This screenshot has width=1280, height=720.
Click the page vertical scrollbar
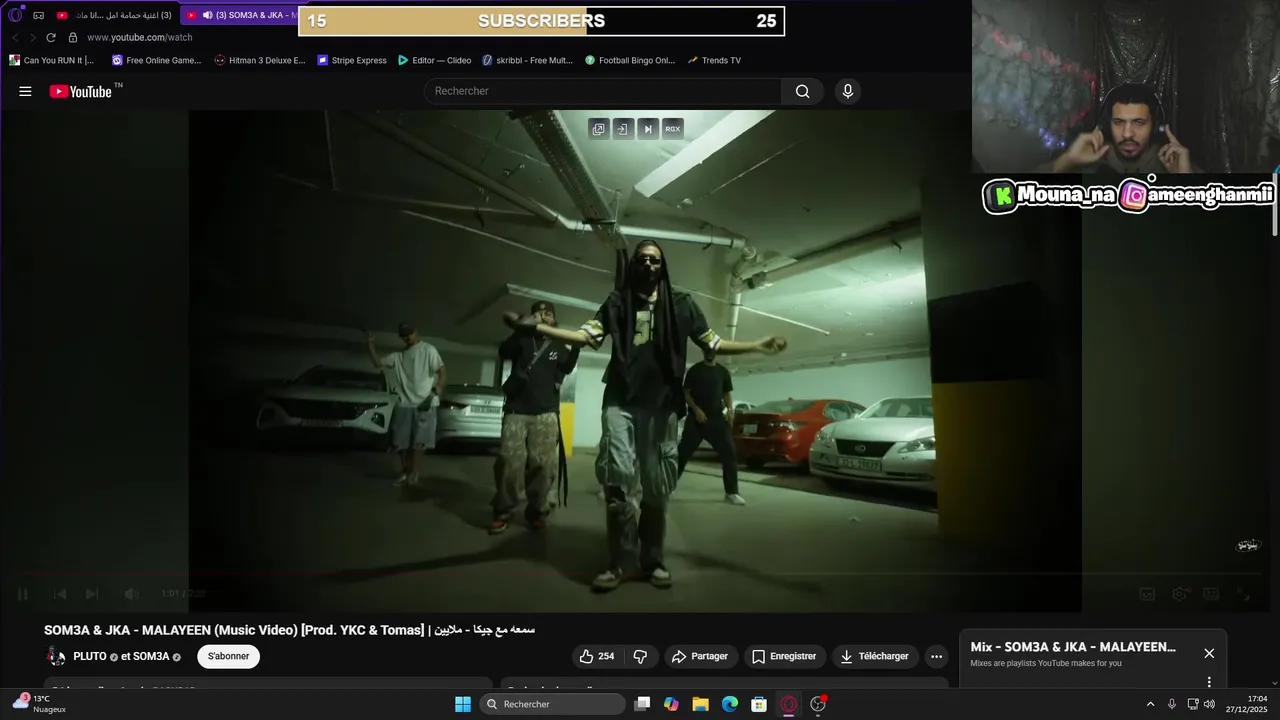pos(1275,207)
